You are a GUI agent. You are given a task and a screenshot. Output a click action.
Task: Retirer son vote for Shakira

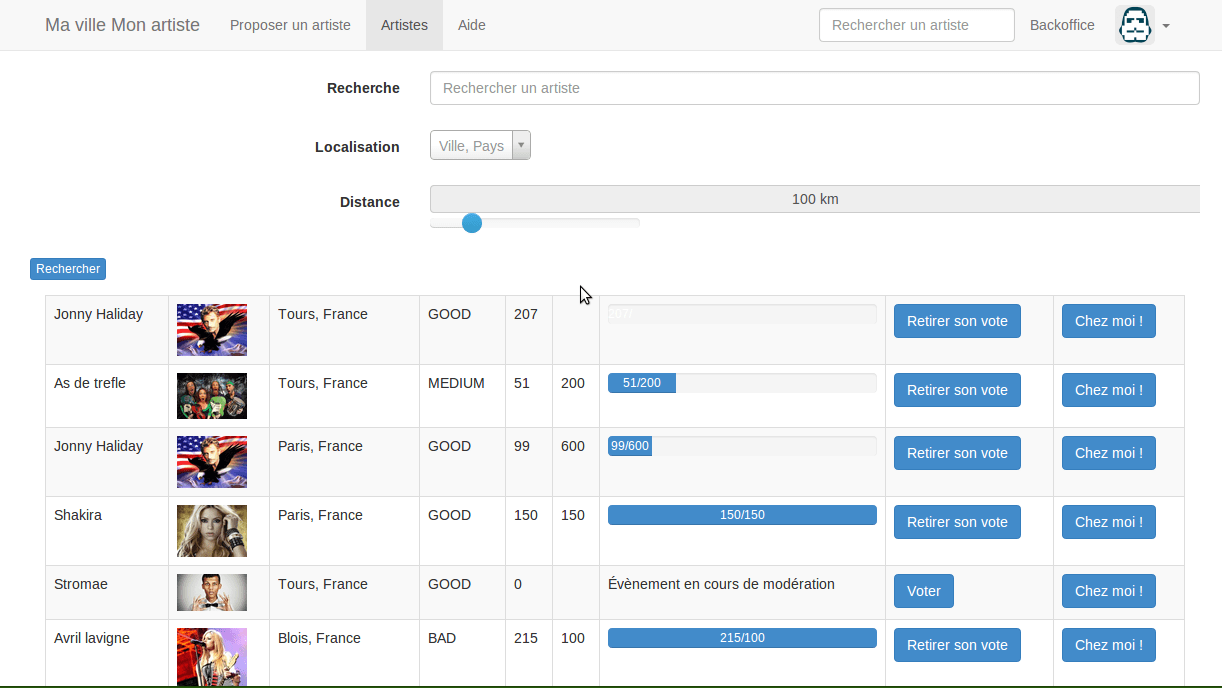957,522
